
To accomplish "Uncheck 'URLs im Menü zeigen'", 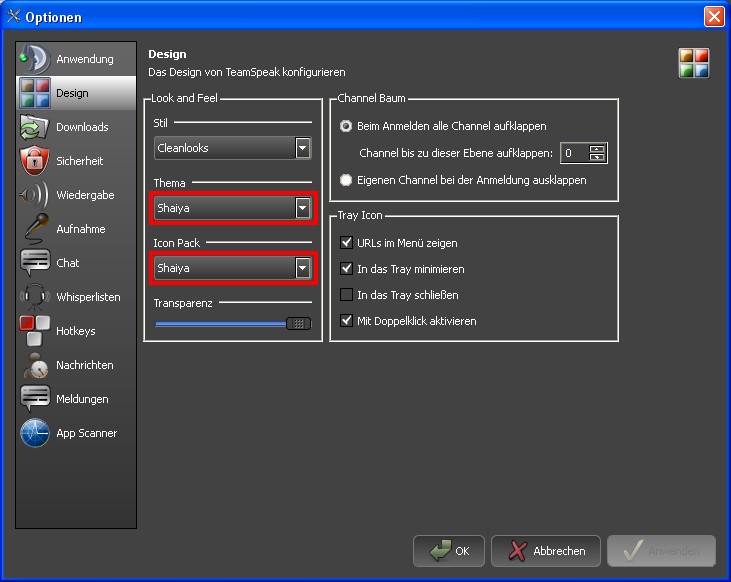I will point(347,243).
